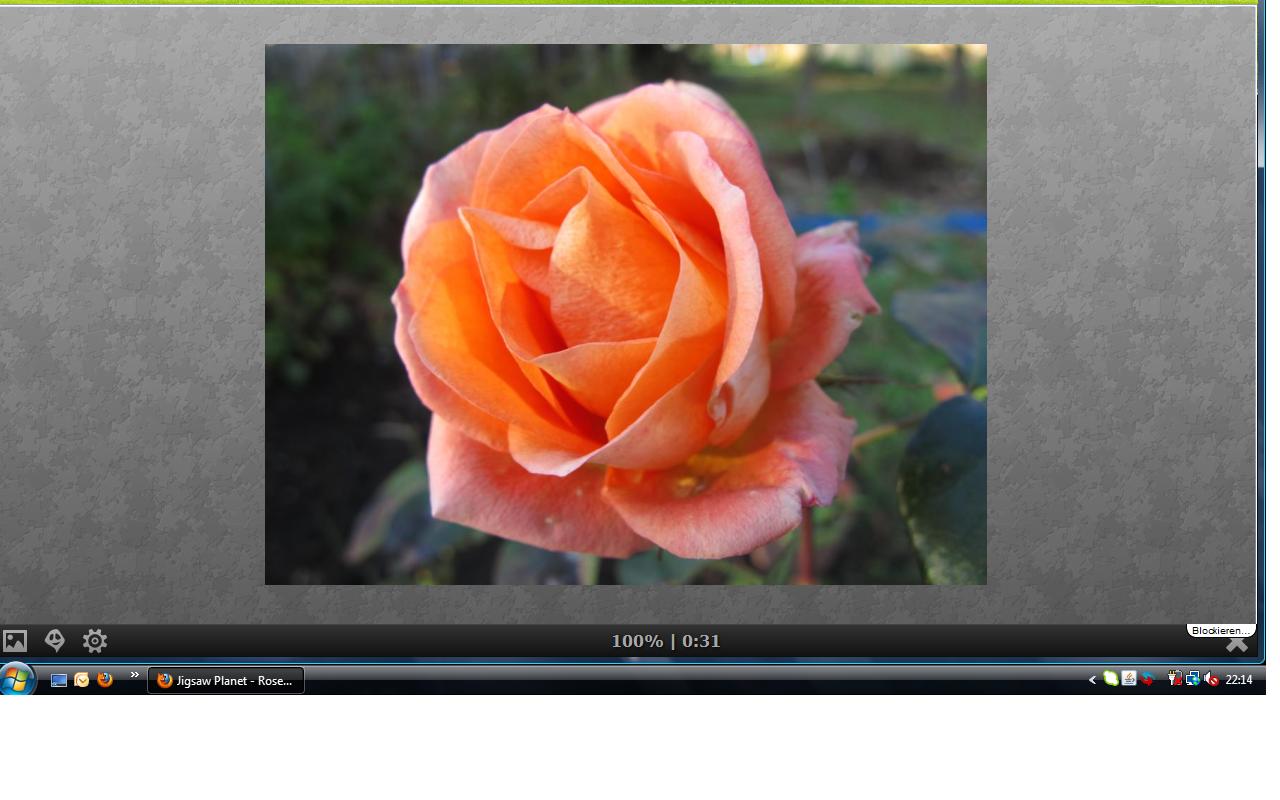Open the battery power tray icon

(x=1175, y=679)
